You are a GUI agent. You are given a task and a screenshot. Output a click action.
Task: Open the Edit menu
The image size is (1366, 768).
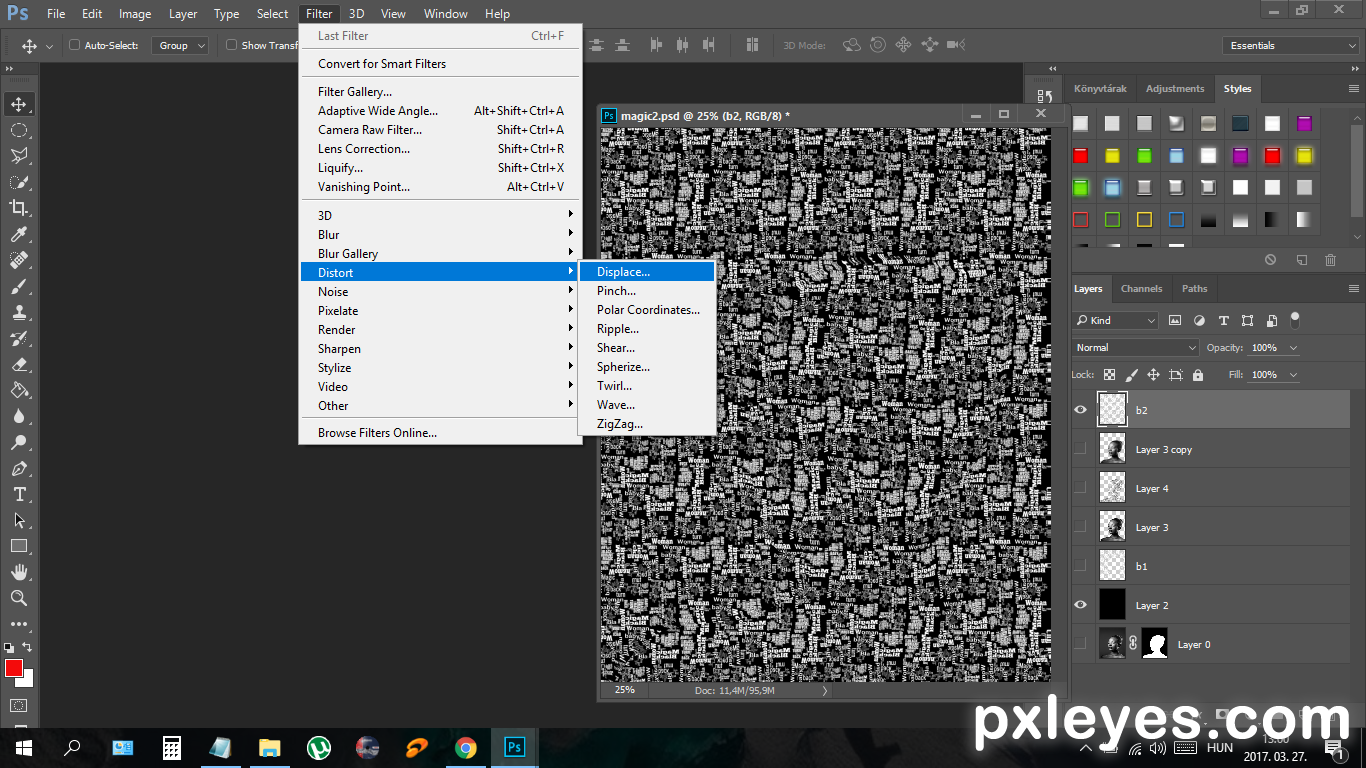point(92,14)
